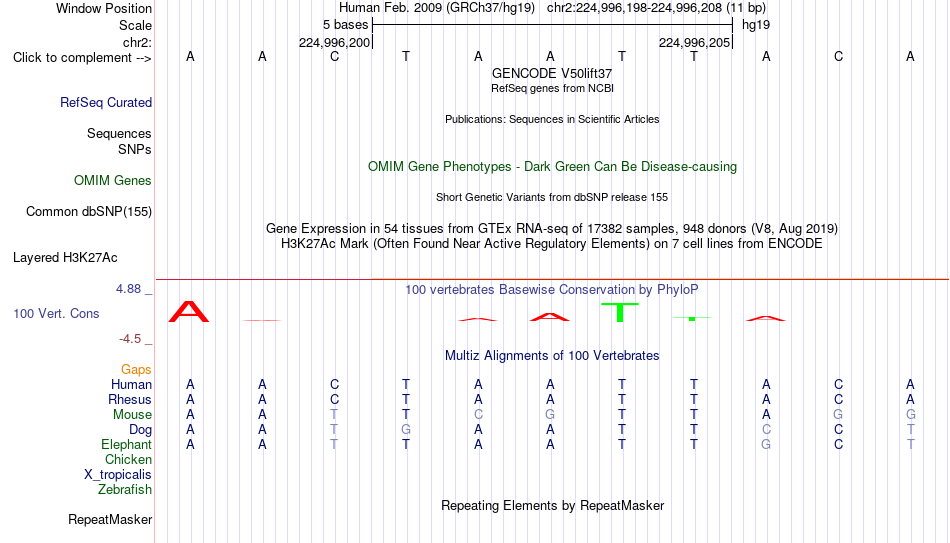The image size is (950, 543).
Task: Select the Zebrafish species row label
Action: click(x=125, y=489)
